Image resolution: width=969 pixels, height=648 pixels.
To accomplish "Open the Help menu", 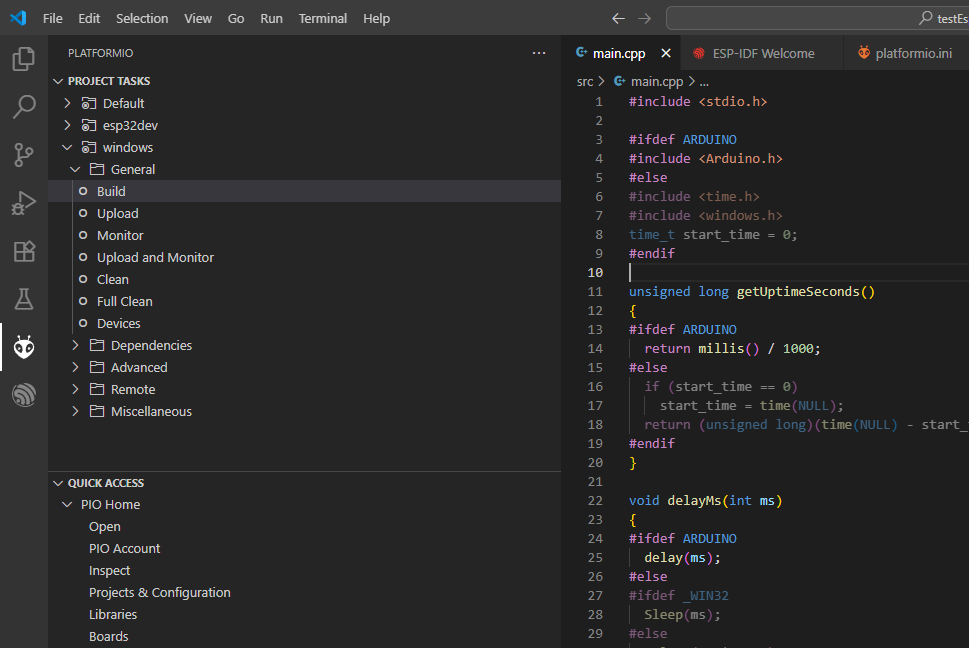I will [x=376, y=19].
